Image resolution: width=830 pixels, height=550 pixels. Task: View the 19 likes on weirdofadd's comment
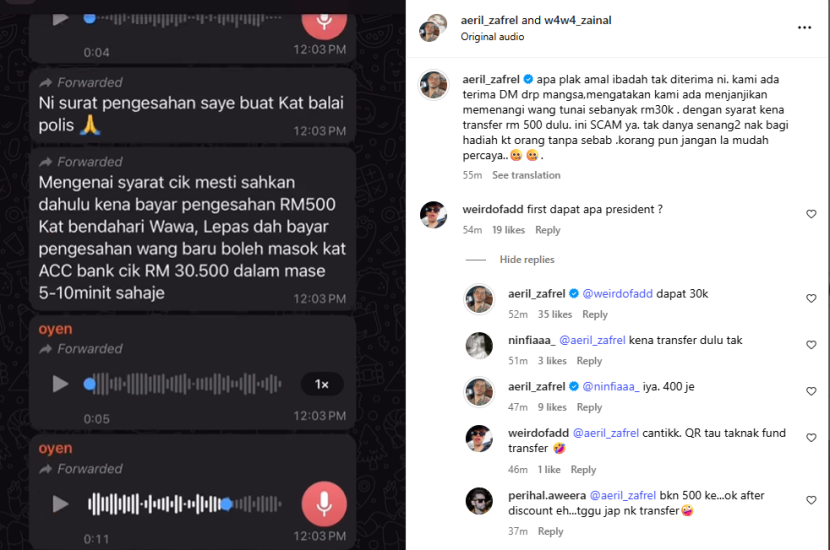(508, 230)
